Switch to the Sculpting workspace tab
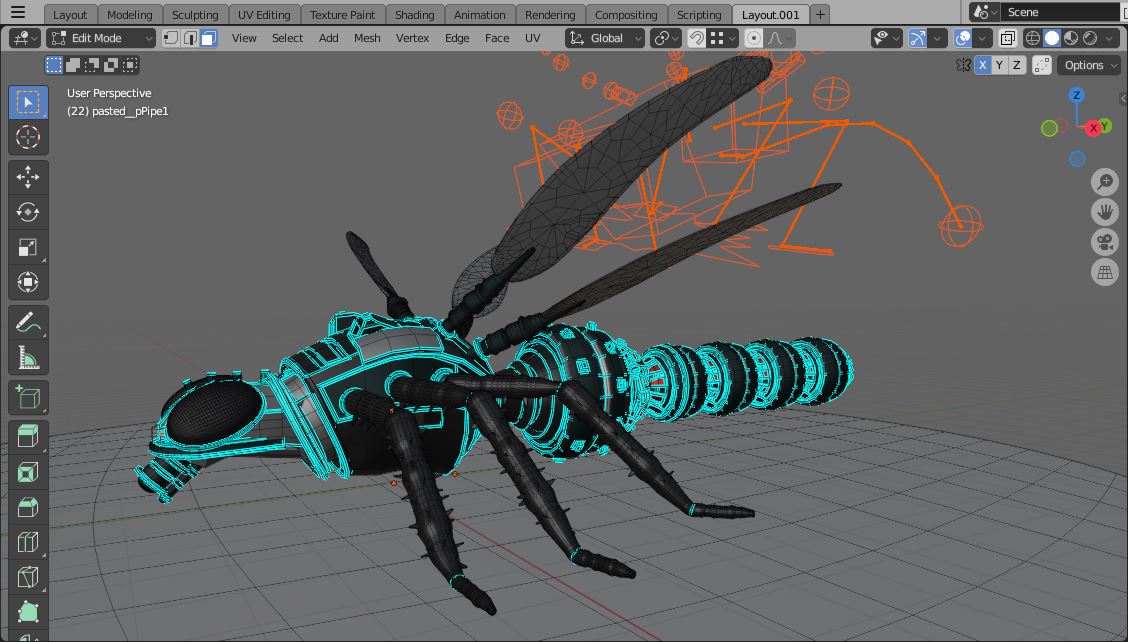Viewport: 1128px width, 642px height. (x=195, y=14)
